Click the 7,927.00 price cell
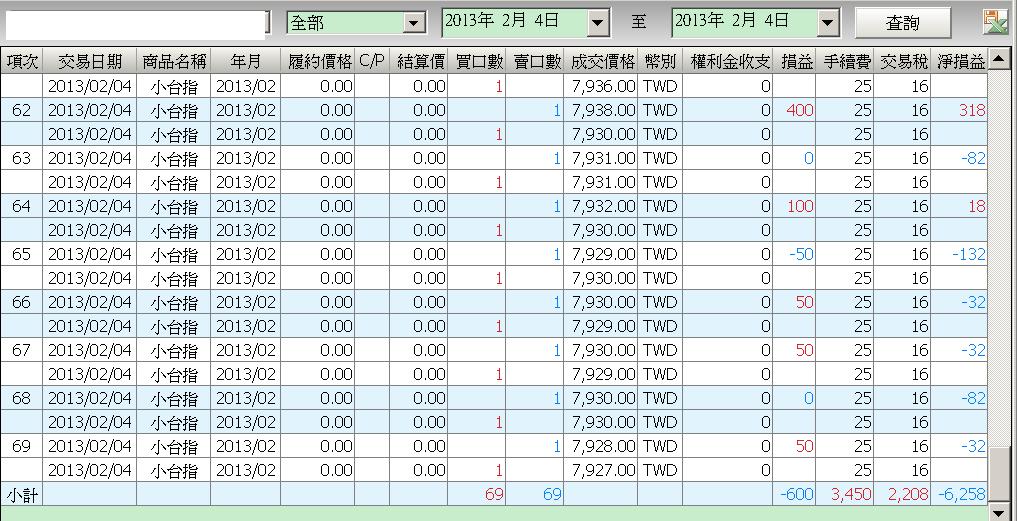Screen dimensions: 1017x521 (x=603, y=470)
